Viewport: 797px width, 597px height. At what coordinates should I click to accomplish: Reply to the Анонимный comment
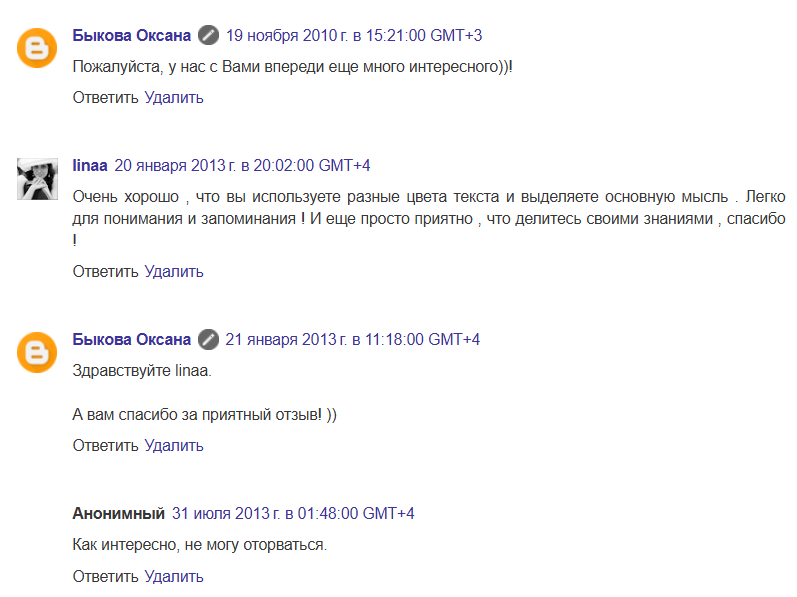[x=106, y=577]
